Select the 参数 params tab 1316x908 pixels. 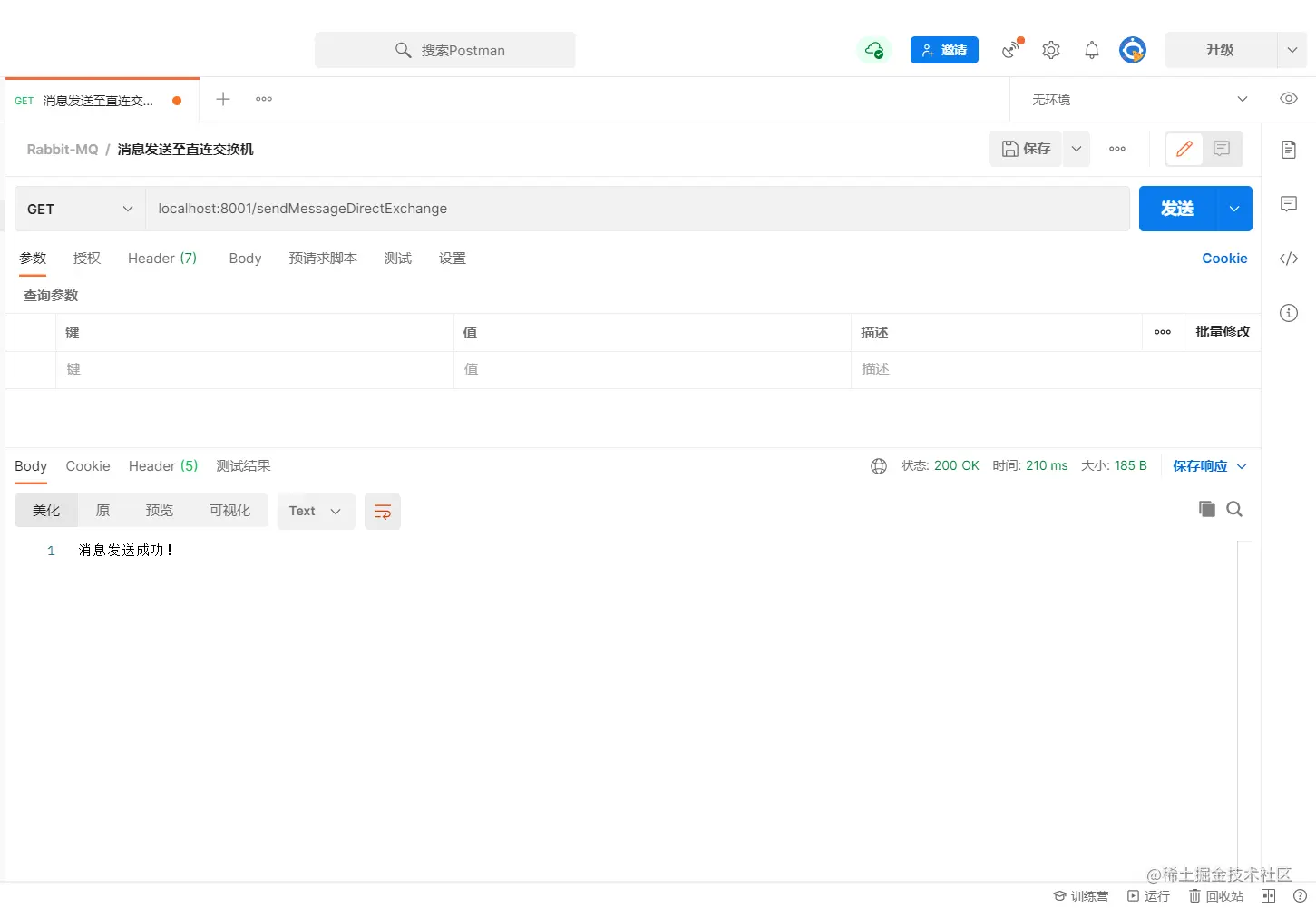[x=33, y=259]
